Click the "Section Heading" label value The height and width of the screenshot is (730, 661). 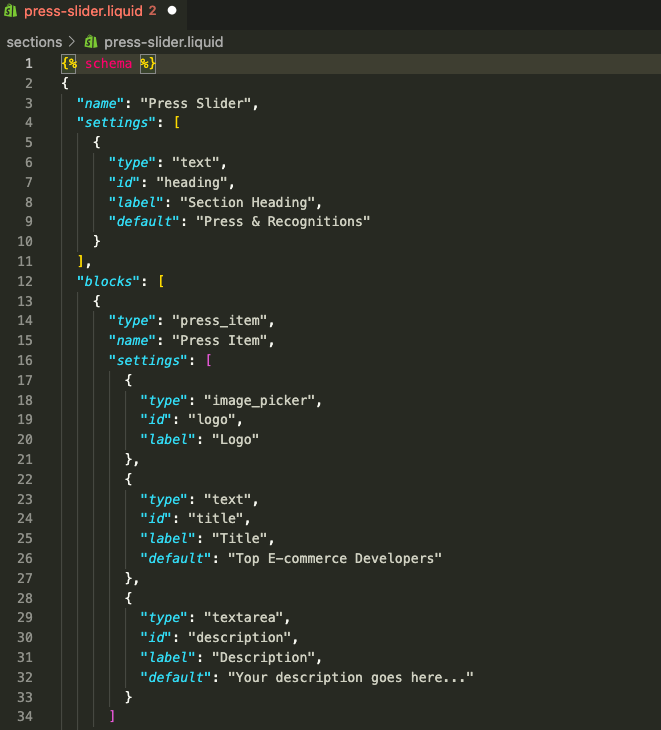tap(247, 202)
